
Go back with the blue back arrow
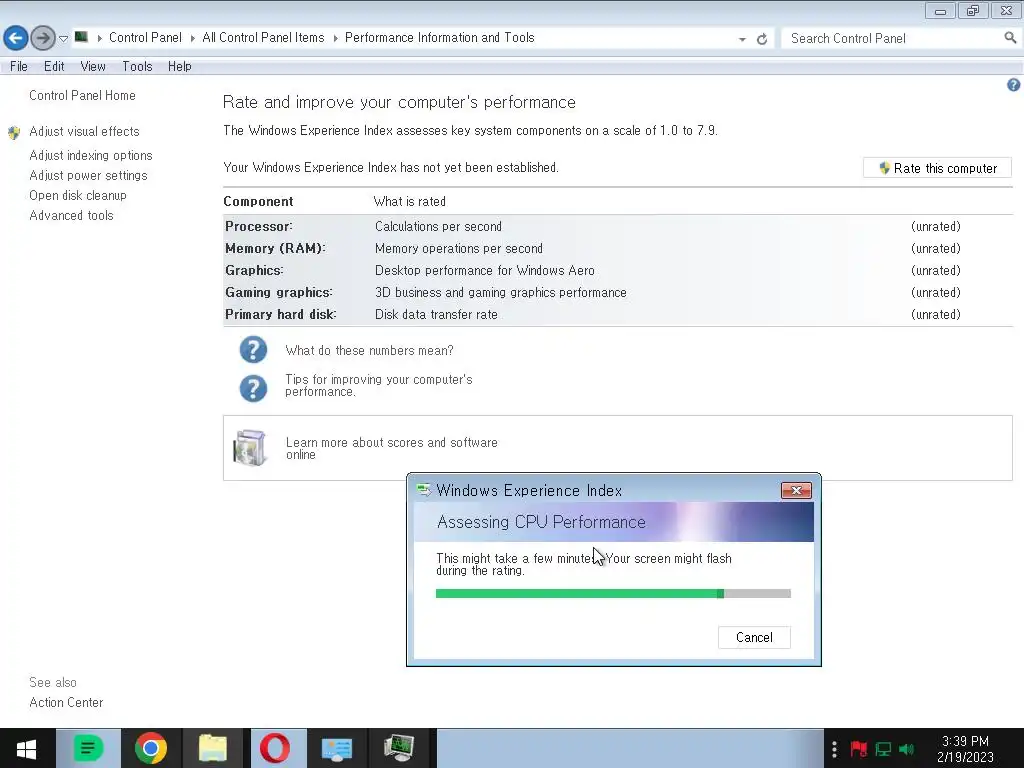(16, 38)
